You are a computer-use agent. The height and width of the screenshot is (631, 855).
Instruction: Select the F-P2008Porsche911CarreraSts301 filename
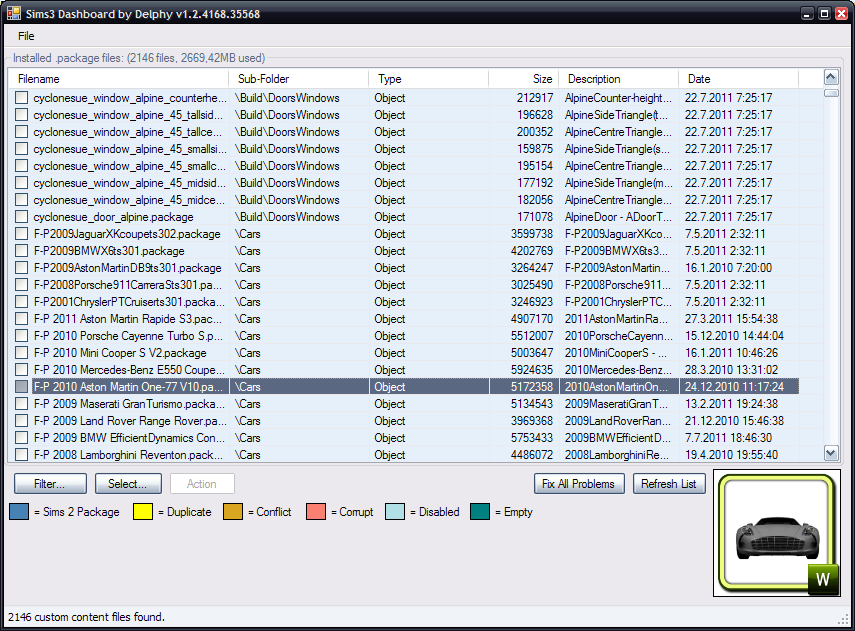(128, 285)
